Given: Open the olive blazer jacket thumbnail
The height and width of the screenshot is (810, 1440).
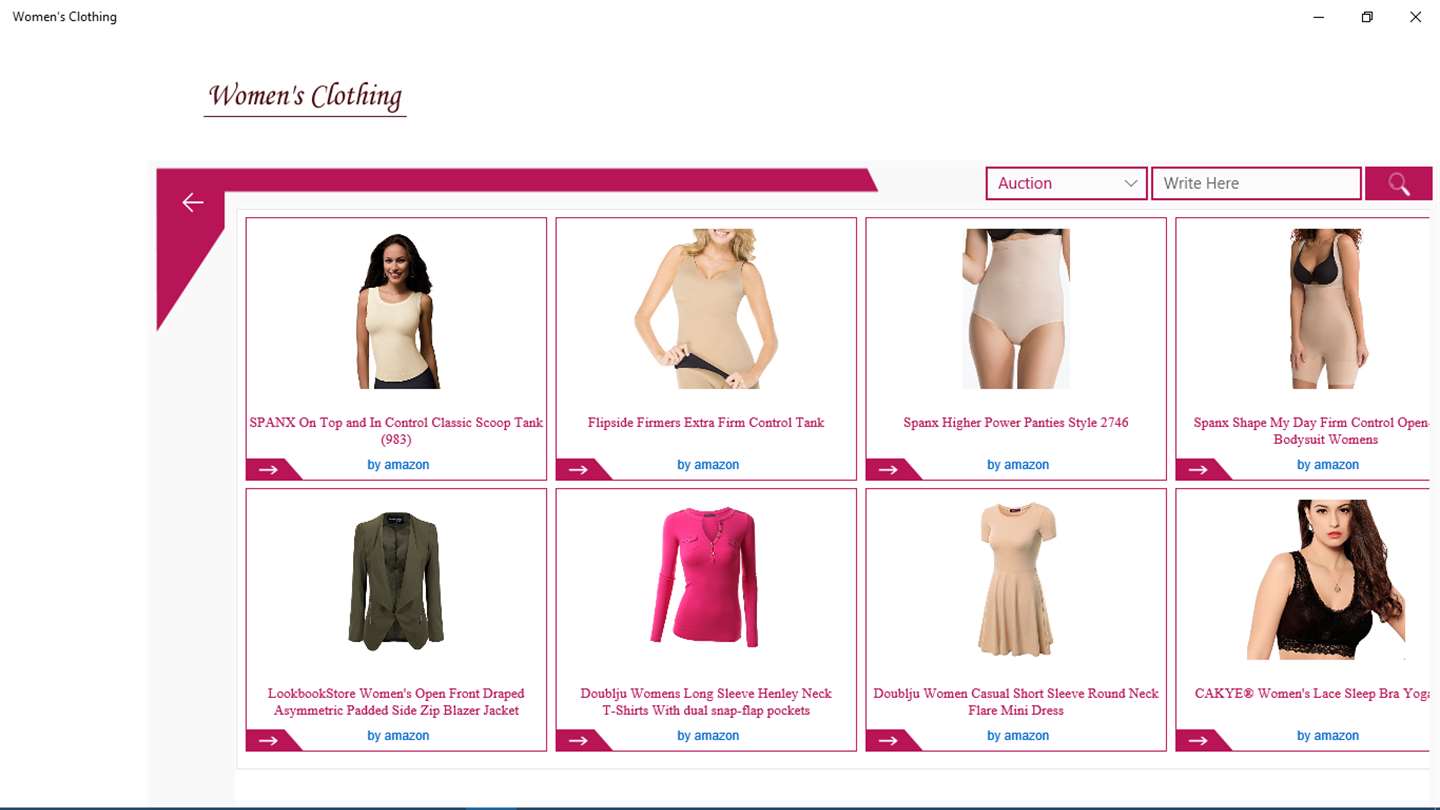Looking at the screenshot, I should coord(396,580).
